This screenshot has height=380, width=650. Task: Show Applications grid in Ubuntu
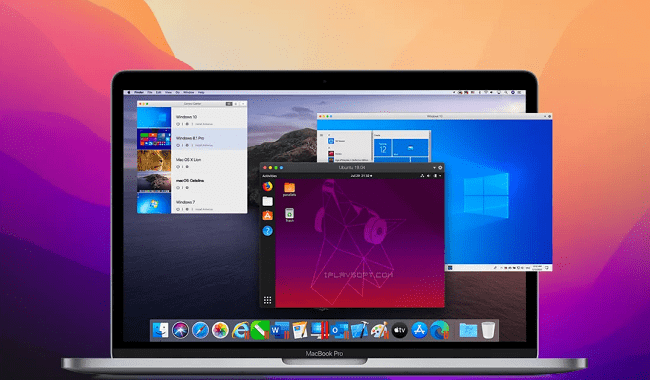(x=267, y=300)
